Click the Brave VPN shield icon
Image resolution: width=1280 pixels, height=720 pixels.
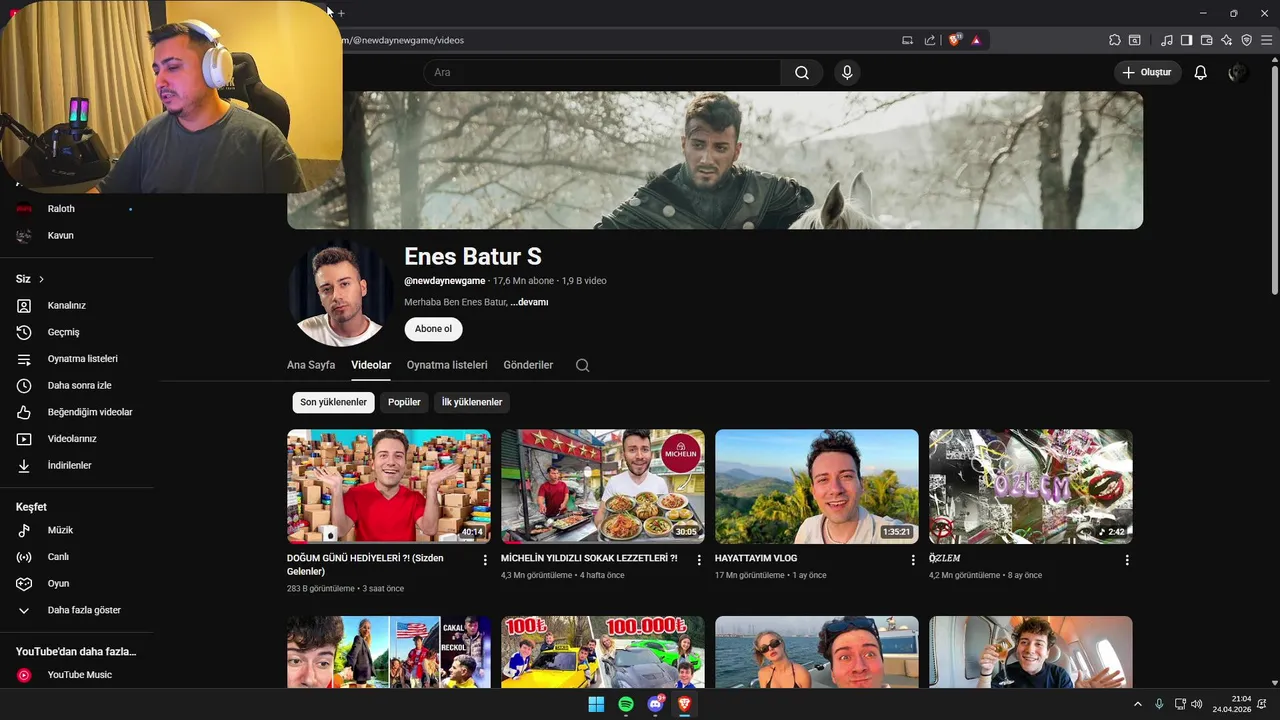click(1246, 40)
